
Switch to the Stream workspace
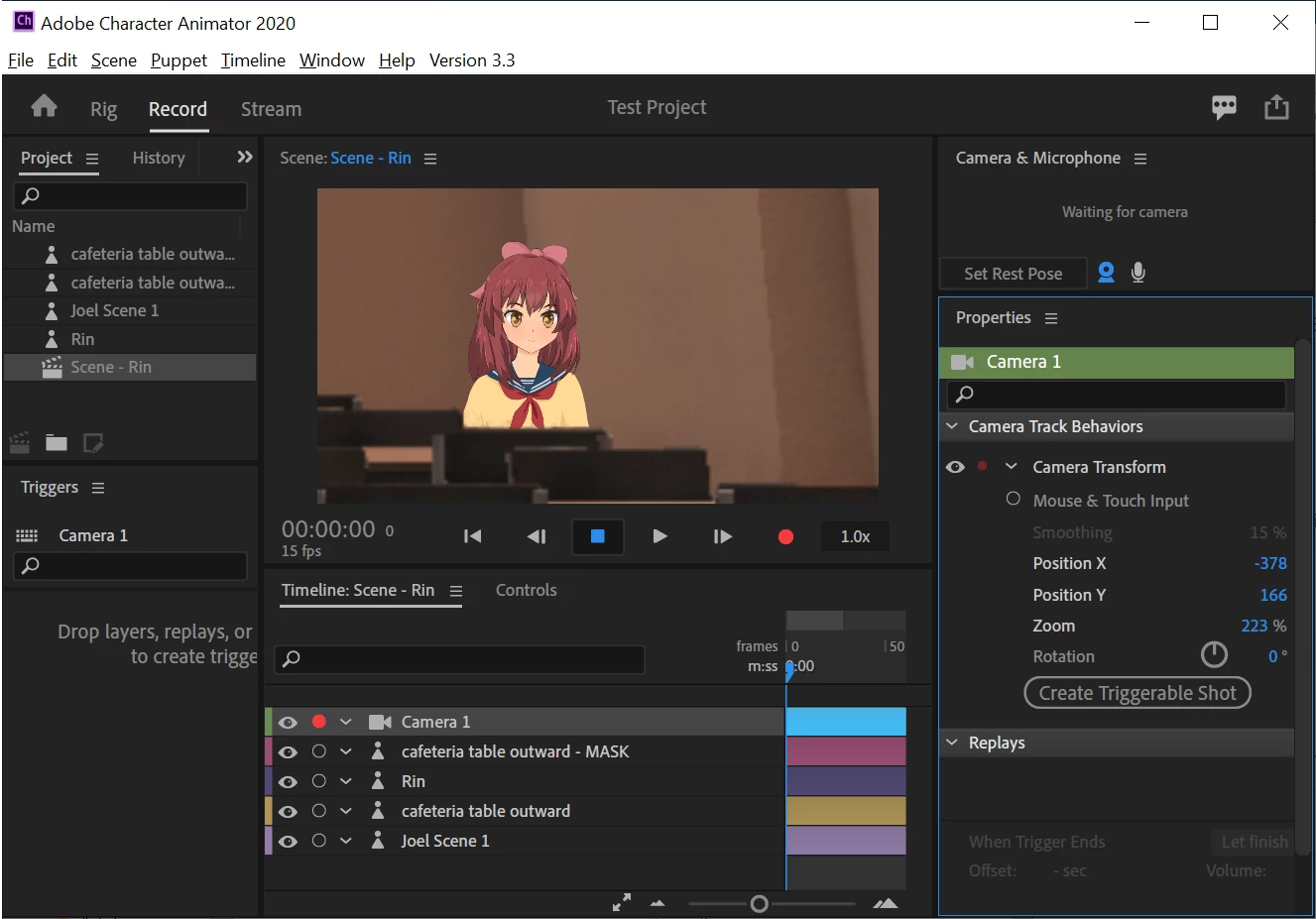click(x=271, y=109)
